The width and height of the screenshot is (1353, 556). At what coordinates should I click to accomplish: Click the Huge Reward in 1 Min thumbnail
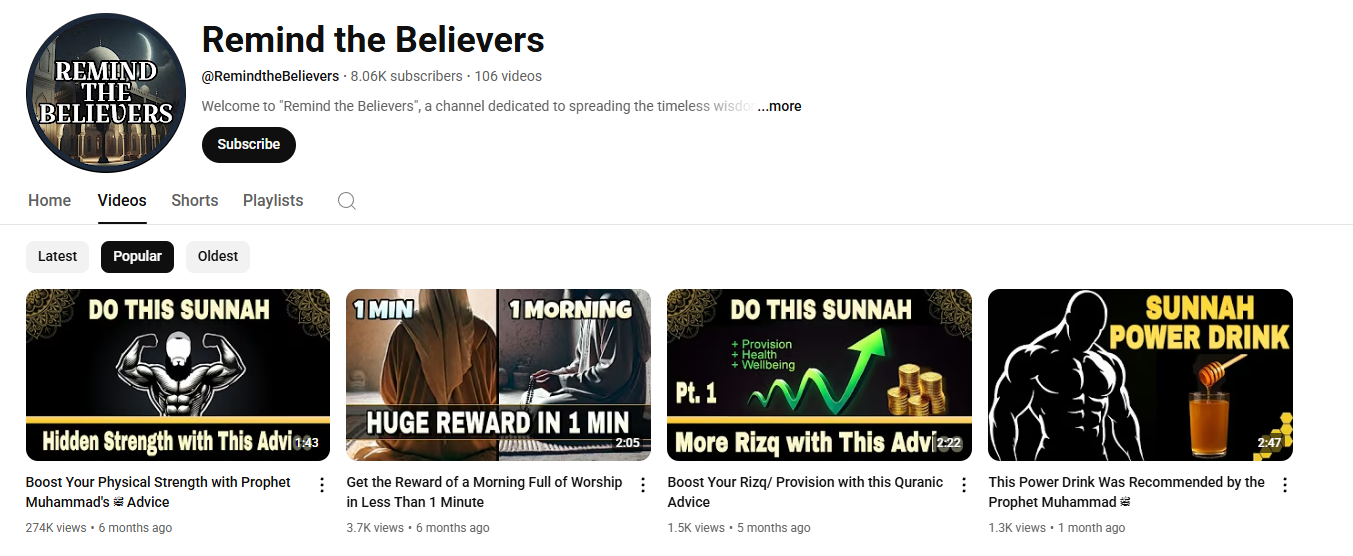[x=498, y=375]
